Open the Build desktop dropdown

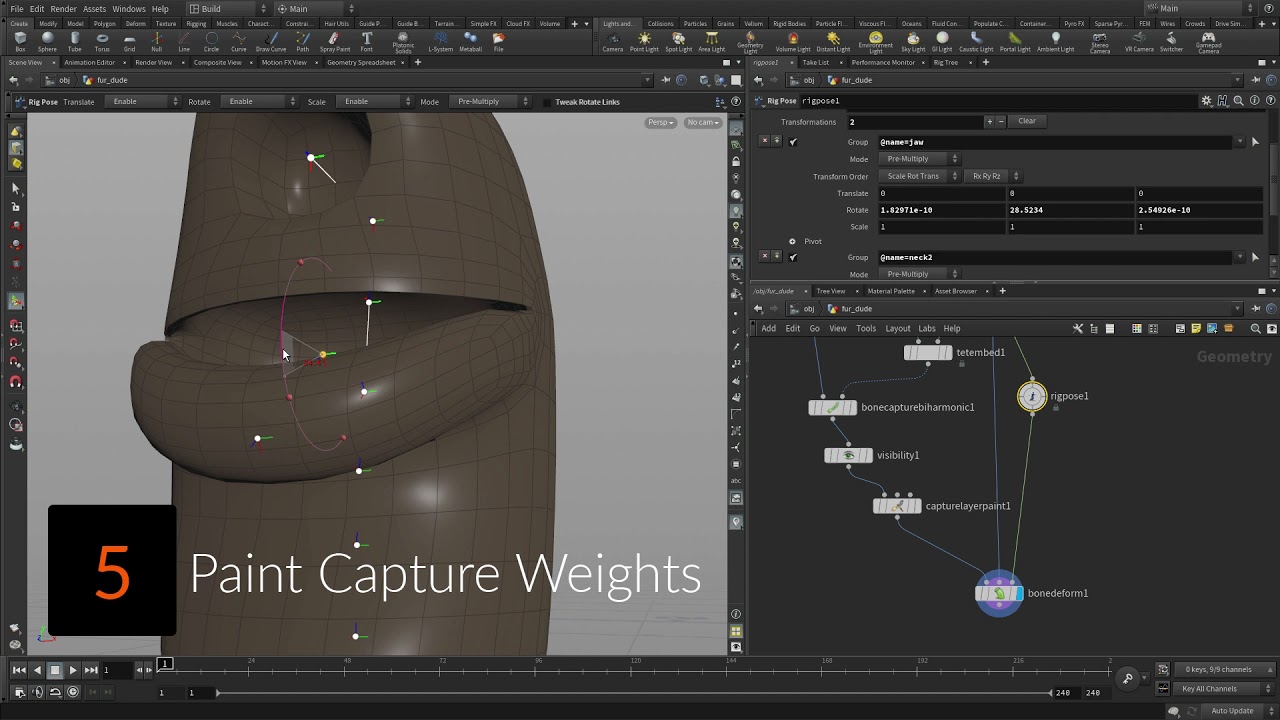[x=229, y=9]
